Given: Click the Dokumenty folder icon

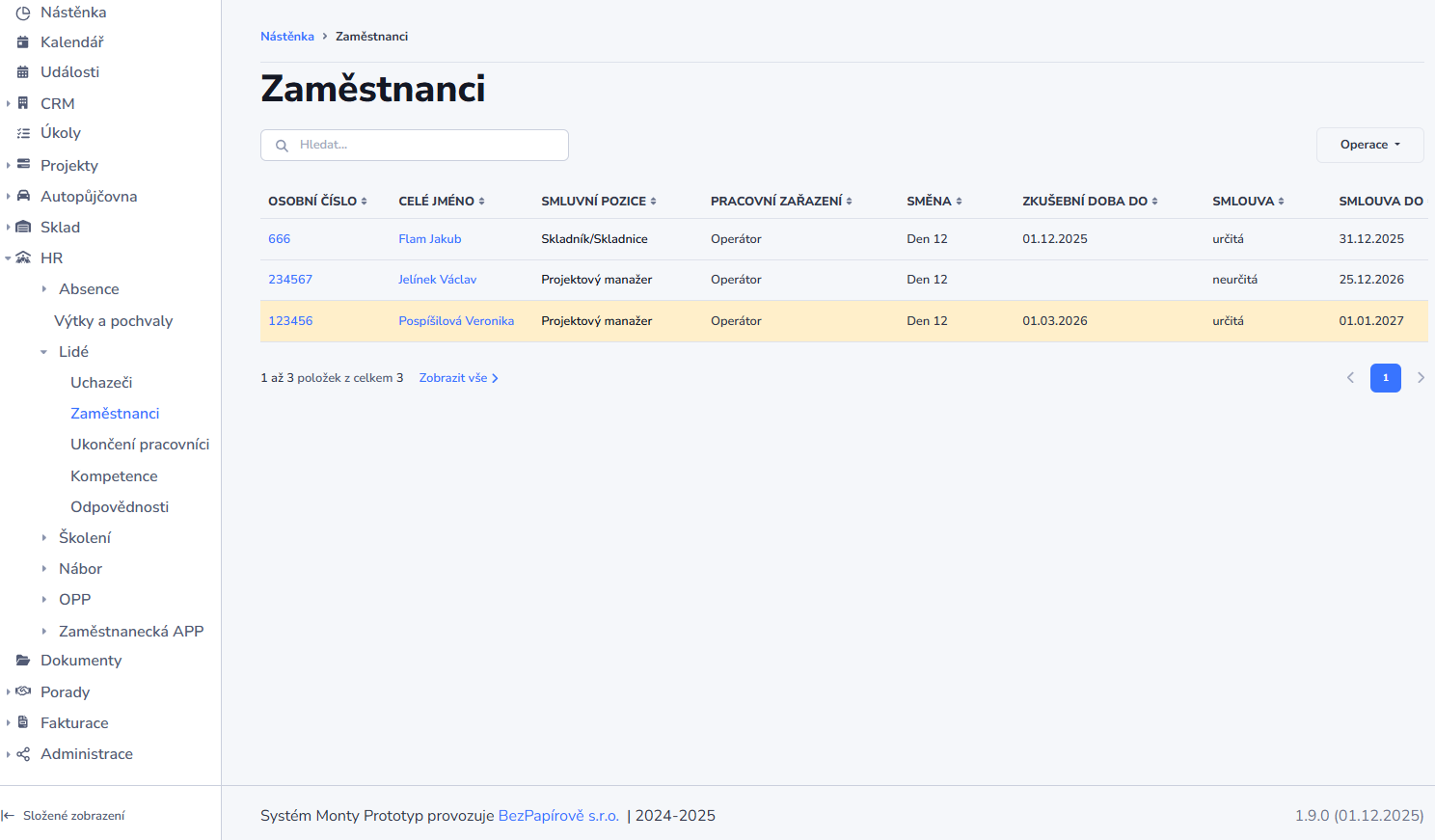Looking at the screenshot, I should pyautogui.click(x=23, y=661).
